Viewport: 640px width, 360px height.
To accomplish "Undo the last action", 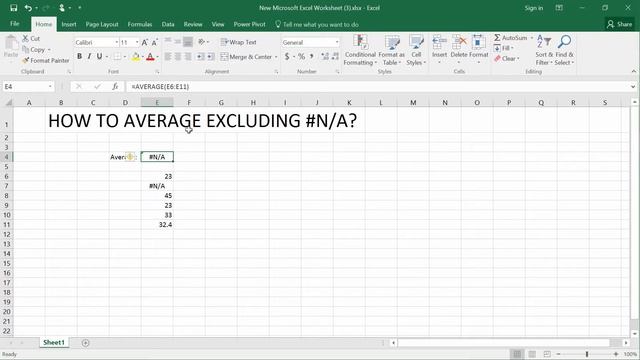I will [28, 8].
